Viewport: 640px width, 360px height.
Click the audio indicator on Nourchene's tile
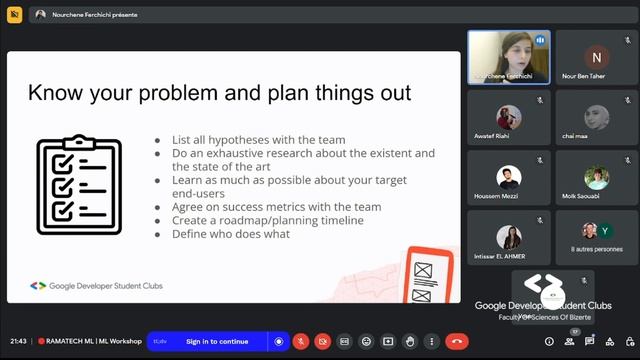(540, 40)
